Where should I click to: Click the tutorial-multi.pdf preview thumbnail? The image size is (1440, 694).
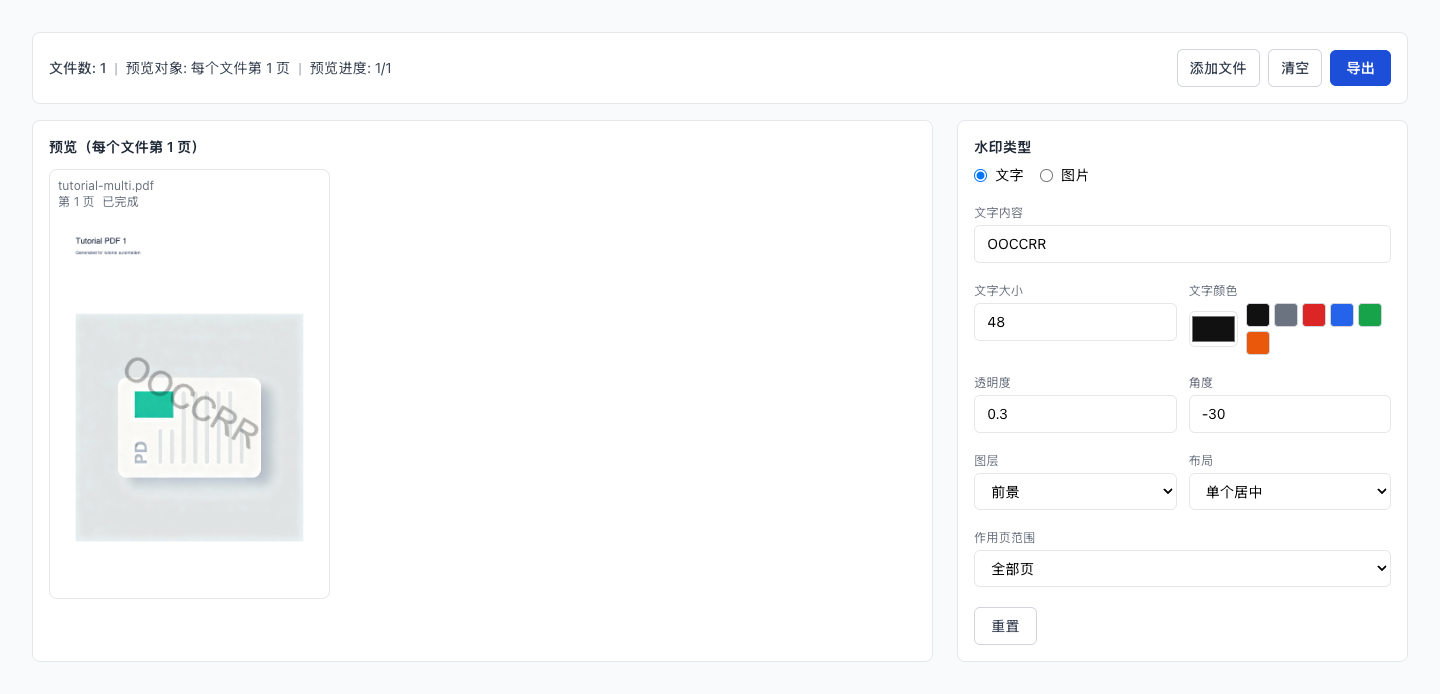click(189, 383)
